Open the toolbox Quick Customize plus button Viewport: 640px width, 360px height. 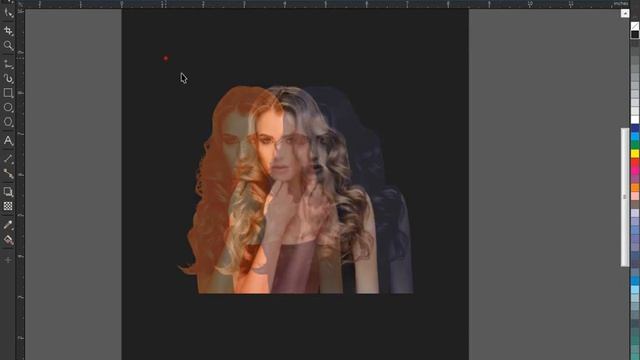point(8,260)
